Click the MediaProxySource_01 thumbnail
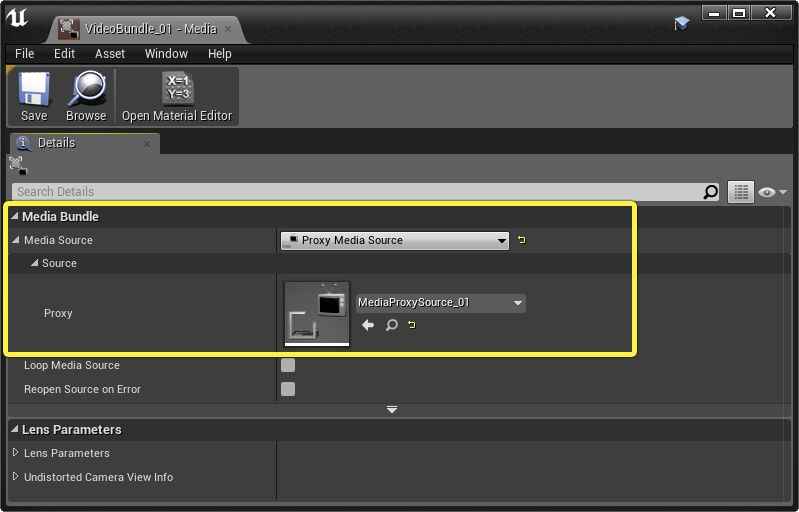Viewport: 799px width, 512px height. 317,313
